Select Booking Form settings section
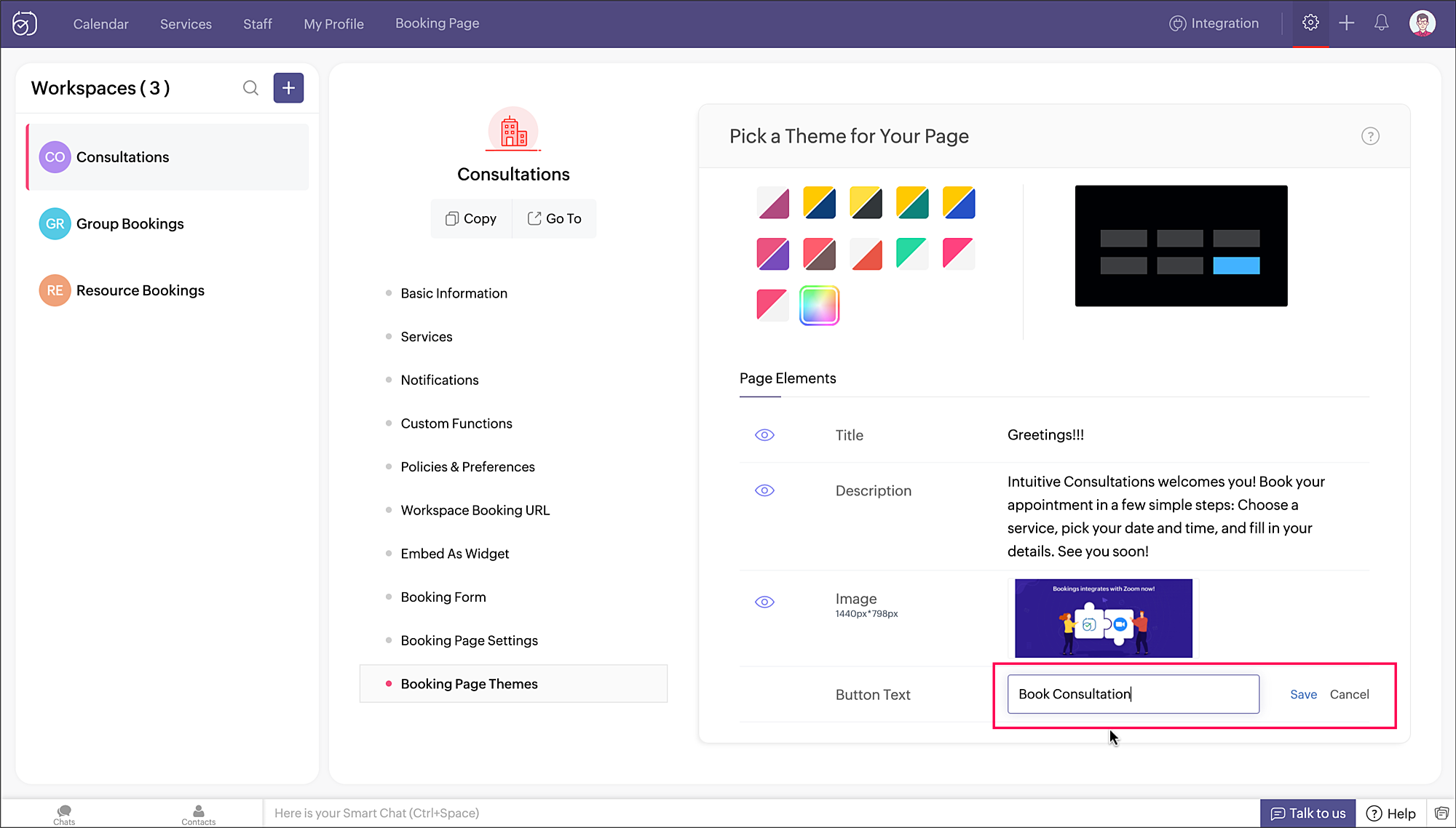This screenshot has width=1456, height=828. [x=443, y=597]
